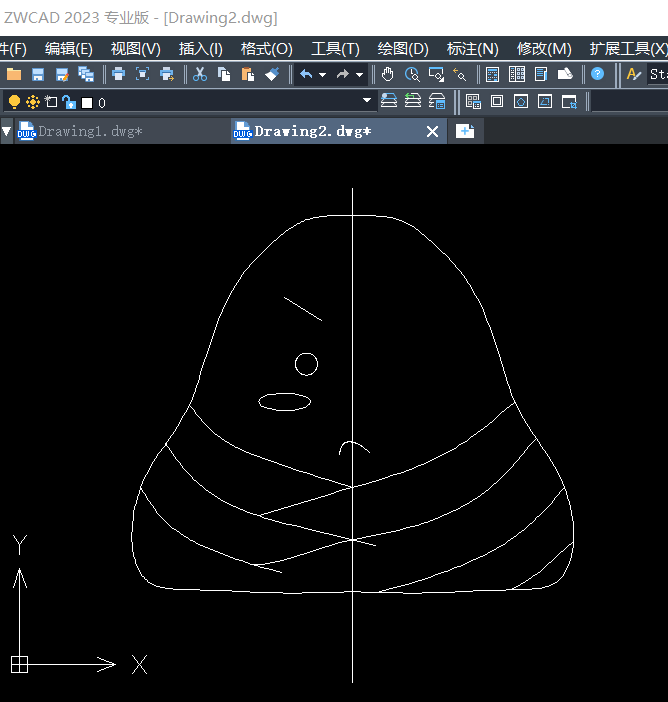Image resolution: width=668 pixels, height=702 pixels.
Task: Activate the Pan hand tool
Action: pyautogui.click(x=388, y=74)
